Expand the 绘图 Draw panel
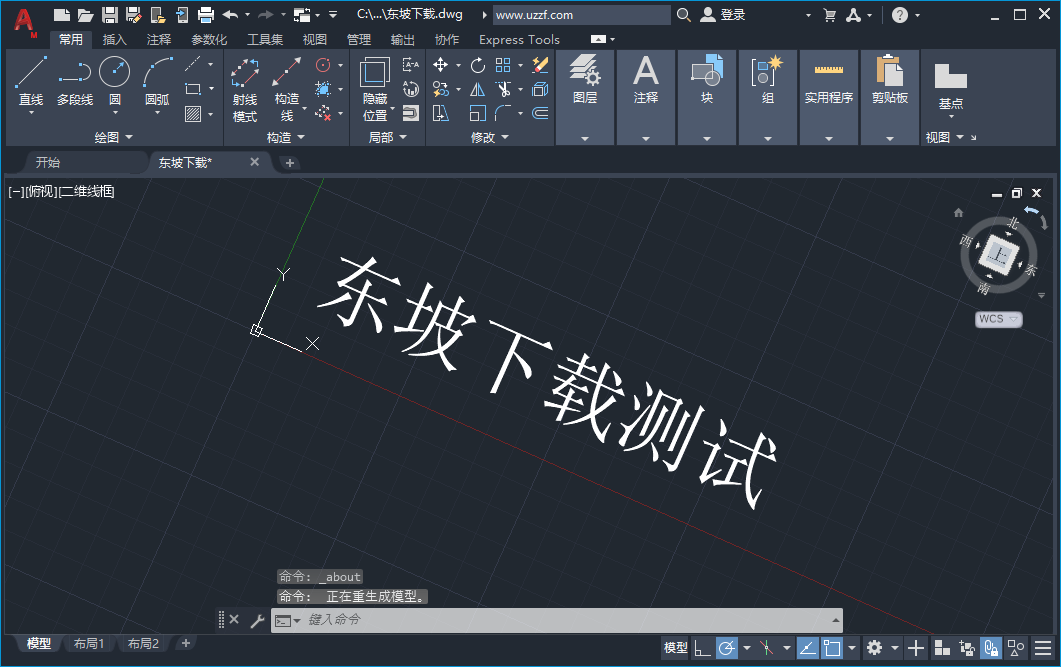Screen dimensions: 1061x667 [x=113, y=137]
